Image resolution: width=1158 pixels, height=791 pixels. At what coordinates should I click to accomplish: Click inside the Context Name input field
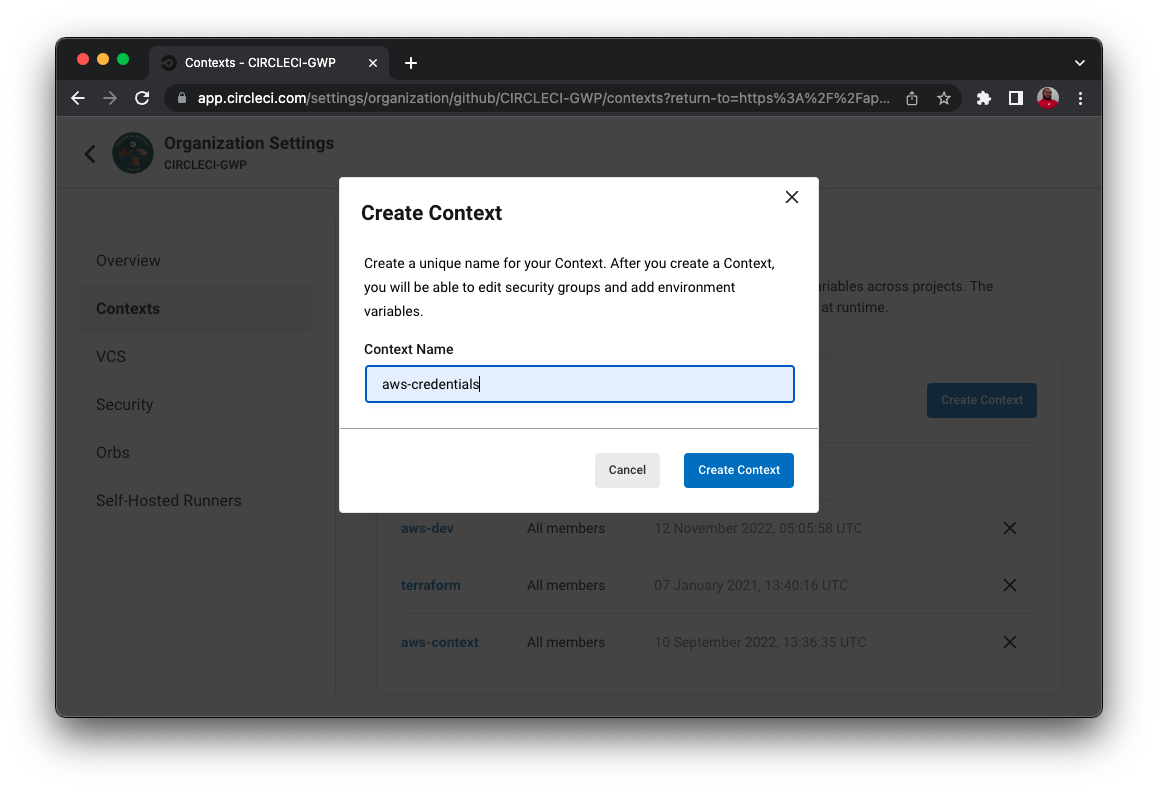[x=580, y=384]
